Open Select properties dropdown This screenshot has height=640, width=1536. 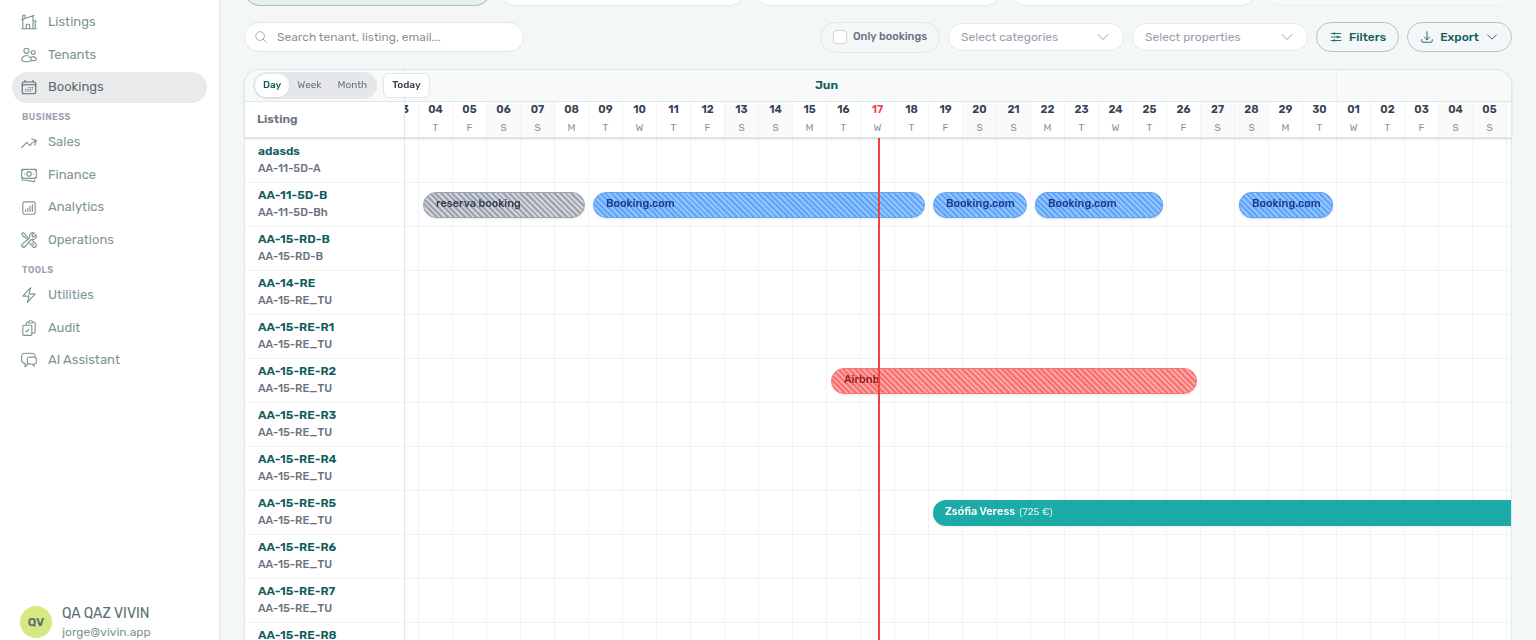[x=1219, y=37]
